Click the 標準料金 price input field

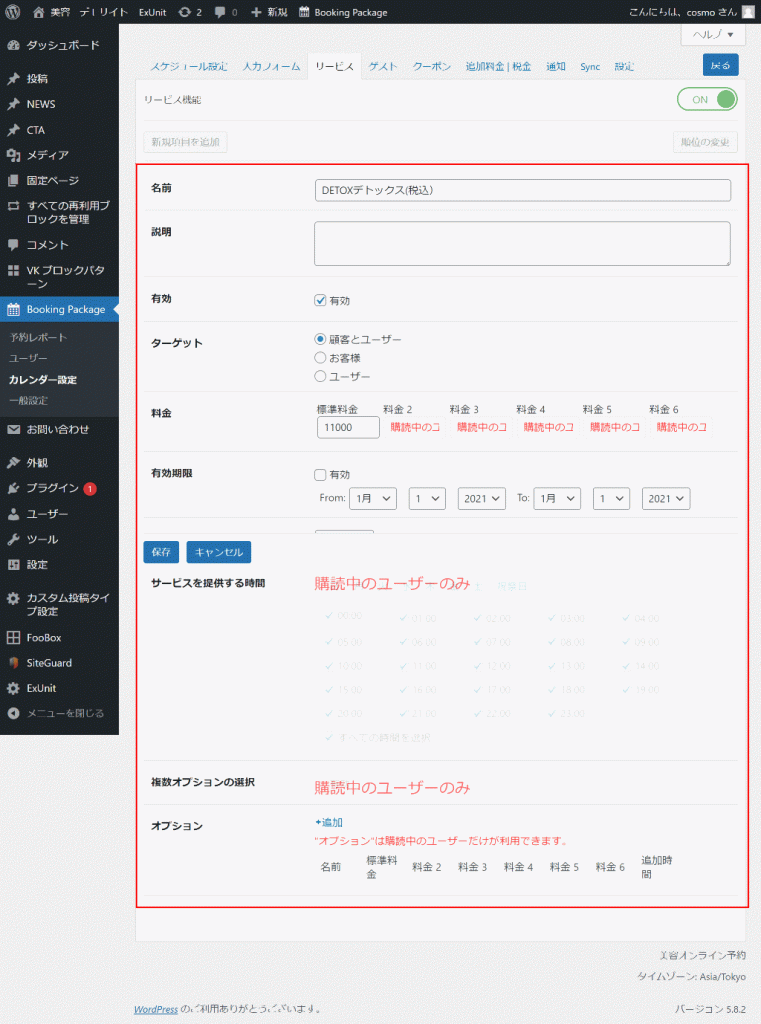347,427
